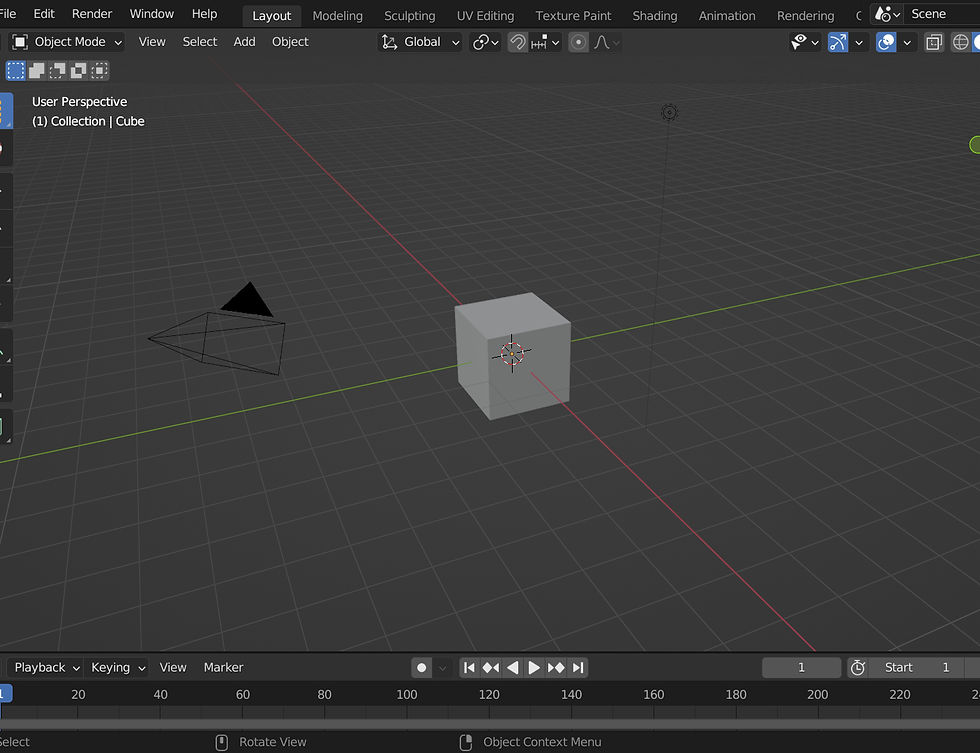Viewport: 980px width, 753px height.
Task: Open the Window menu
Action: tap(151, 14)
